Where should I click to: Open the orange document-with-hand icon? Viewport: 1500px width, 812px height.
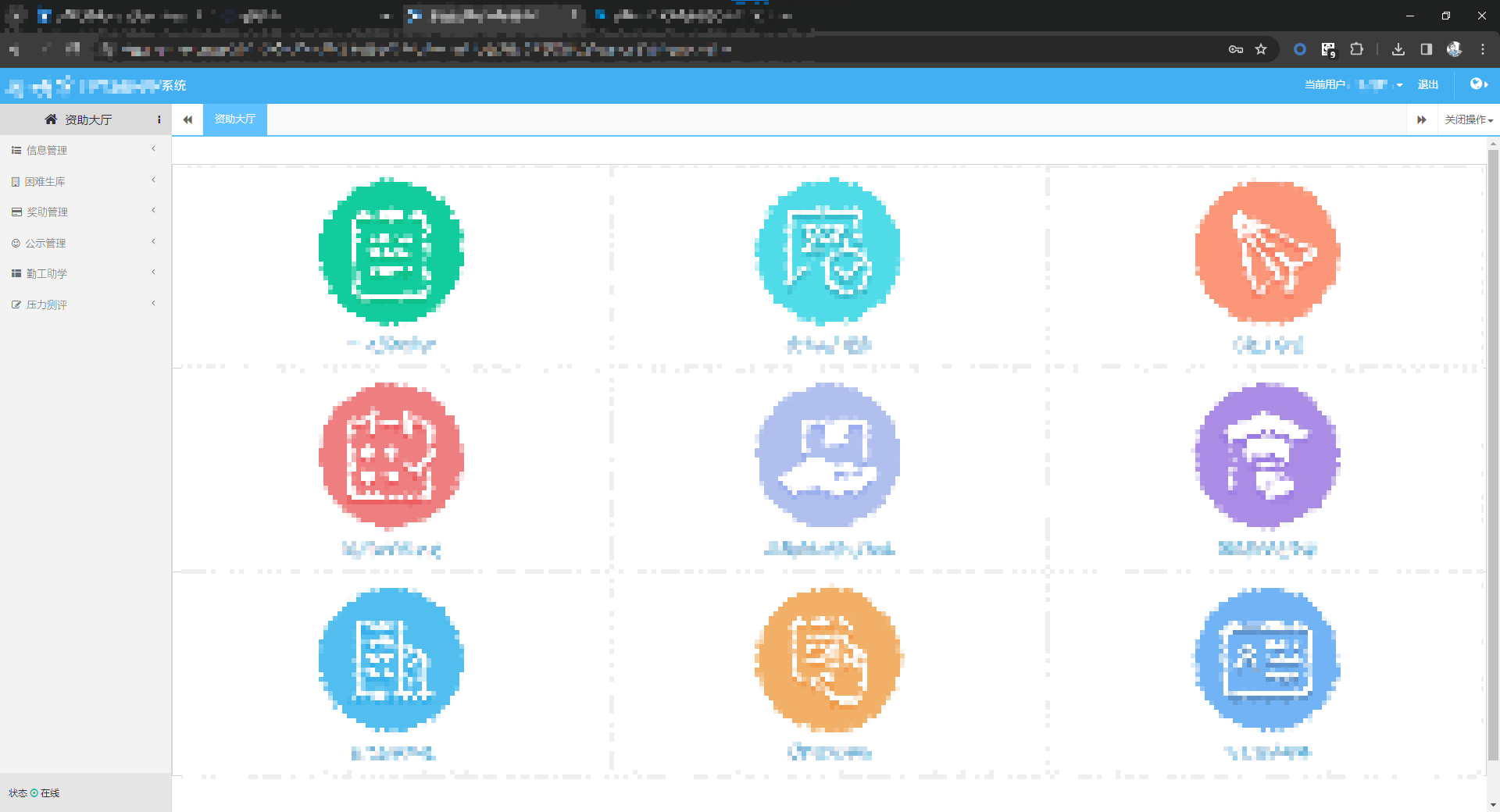coord(828,660)
